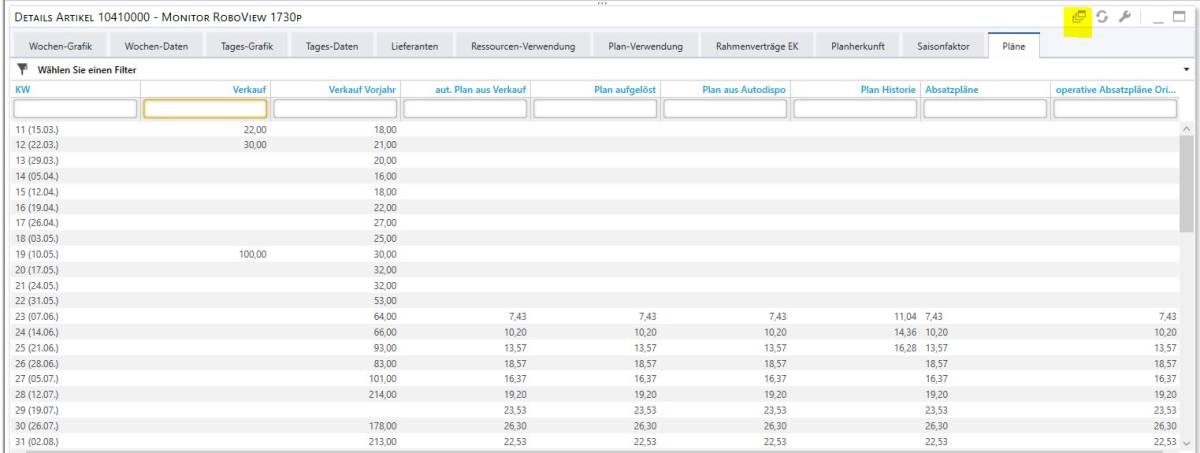Viewport: 1200px width, 453px height.
Task: Select the Lieferanten tab
Action: [414, 46]
